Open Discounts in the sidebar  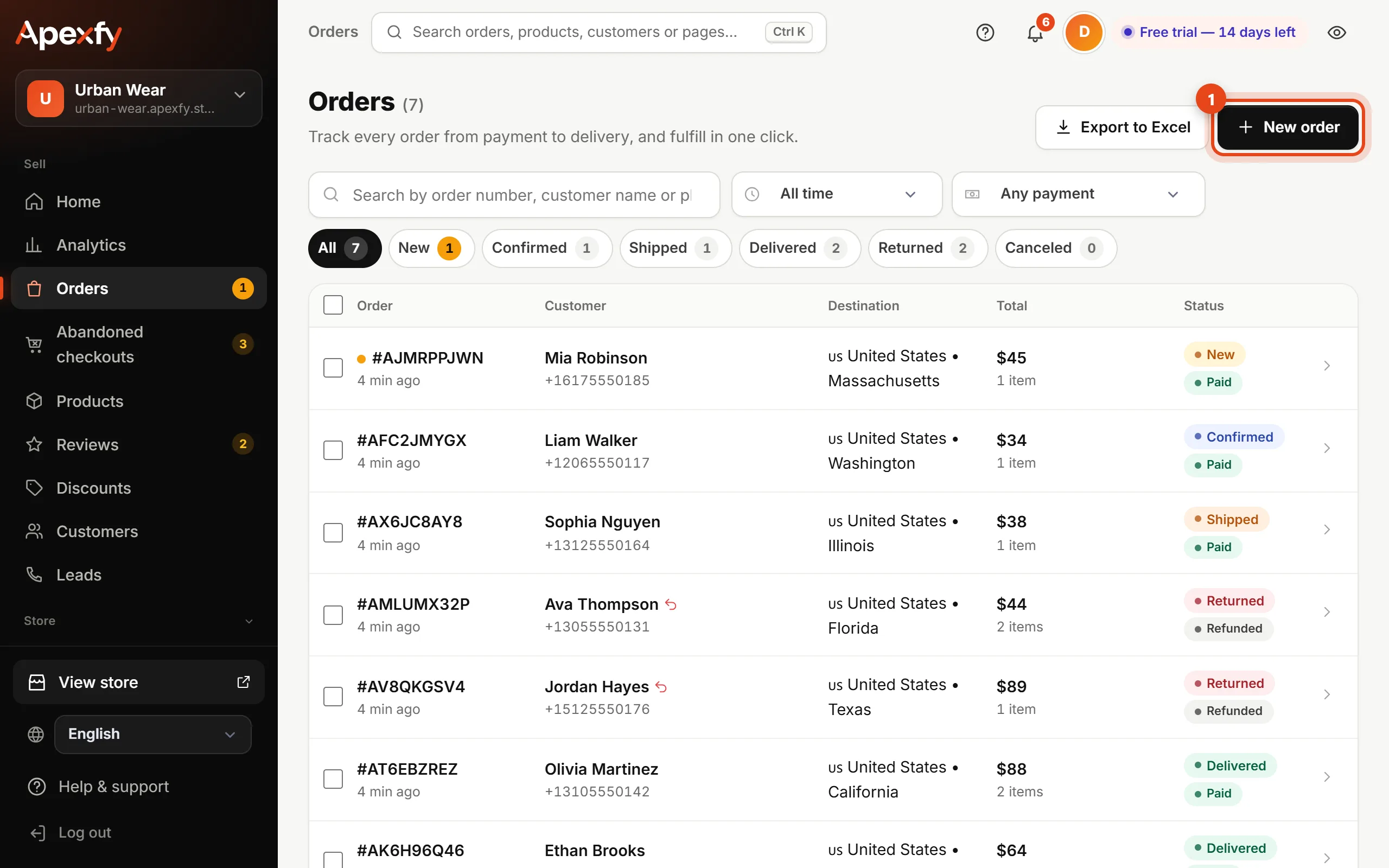pyautogui.click(x=139, y=488)
